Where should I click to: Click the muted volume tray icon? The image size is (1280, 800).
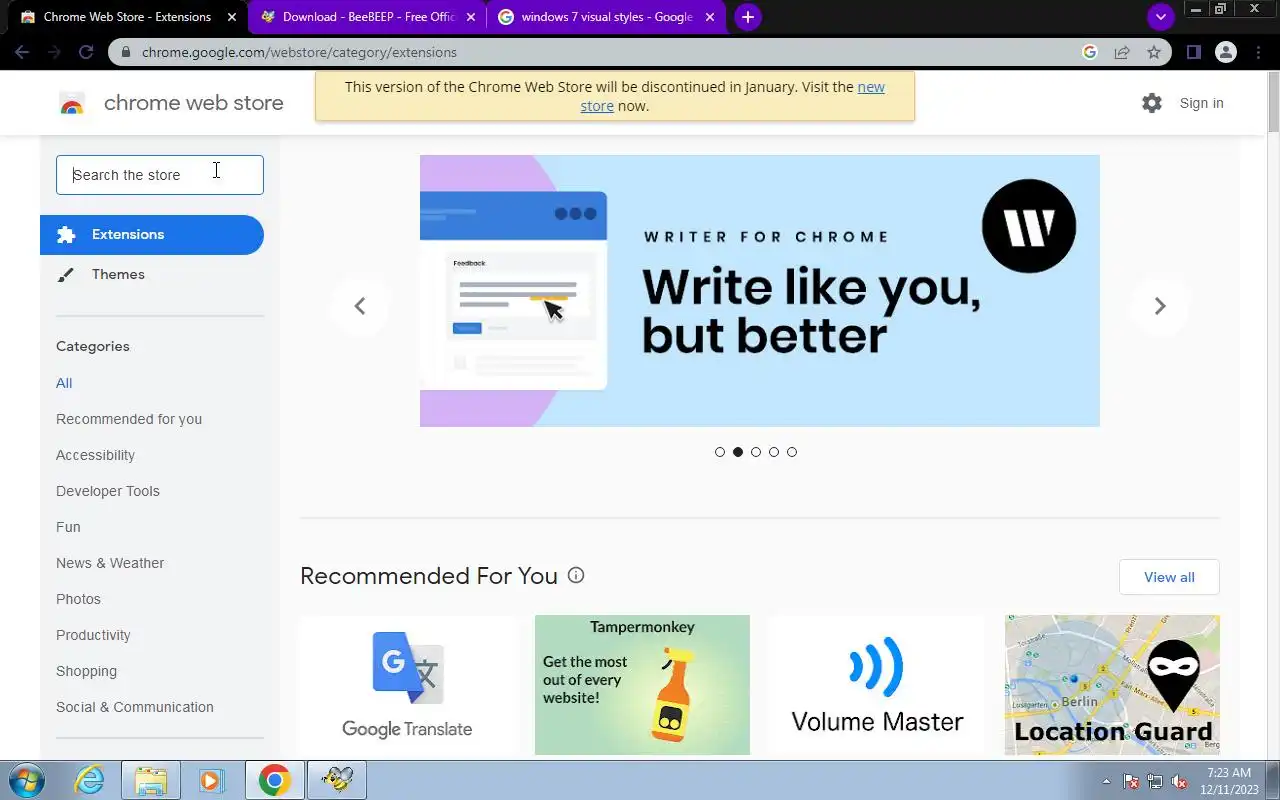pos(1179,781)
